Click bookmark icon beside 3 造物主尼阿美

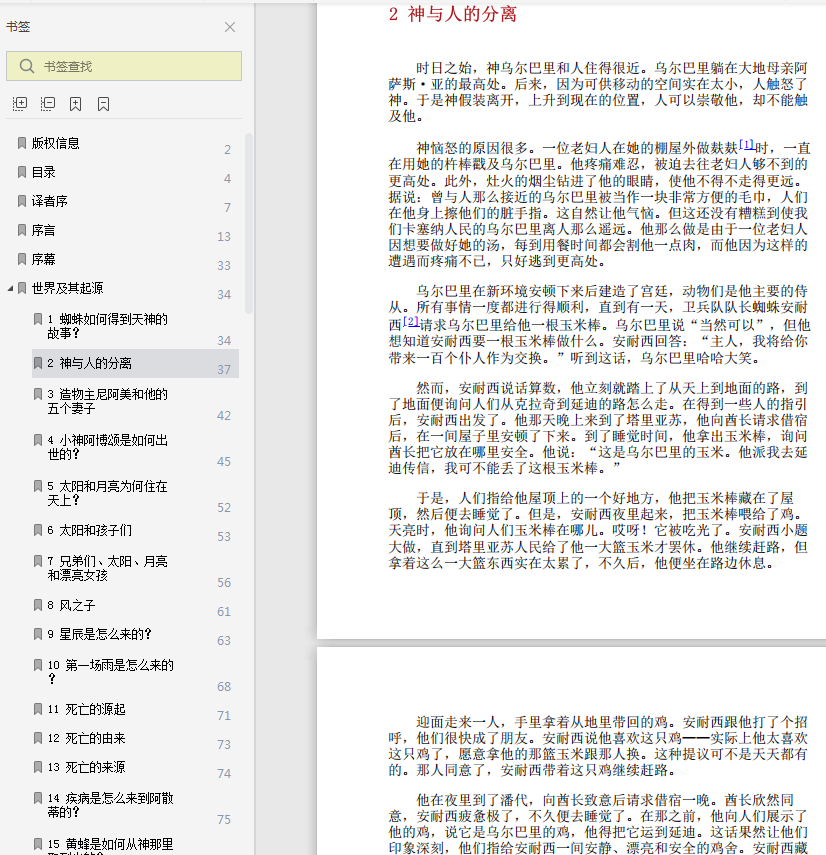tap(38, 394)
